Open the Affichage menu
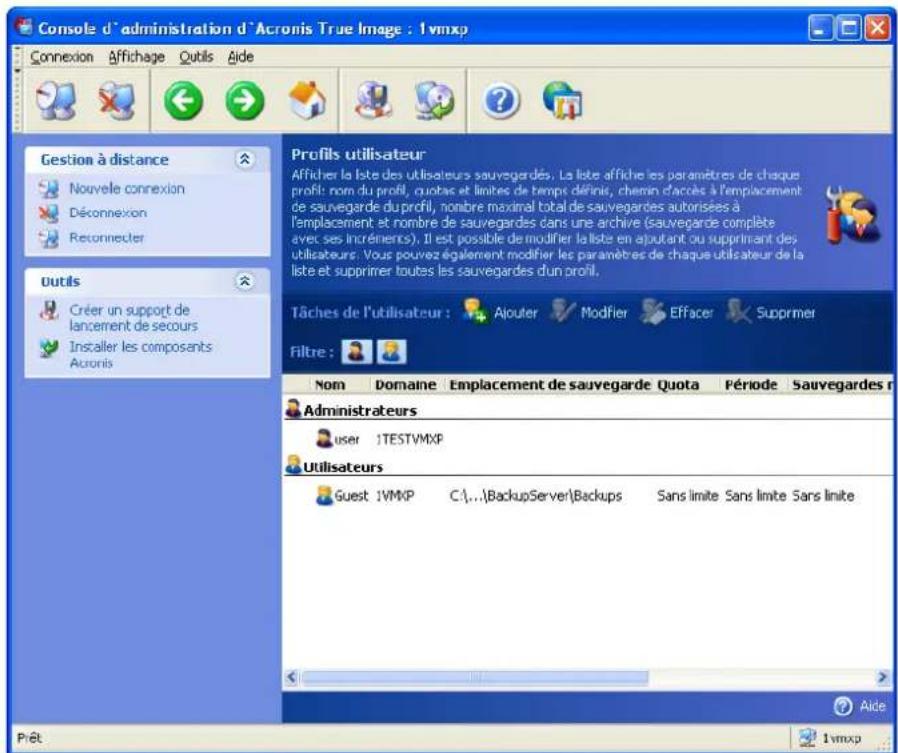The image size is (898, 753). click(x=136, y=57)
